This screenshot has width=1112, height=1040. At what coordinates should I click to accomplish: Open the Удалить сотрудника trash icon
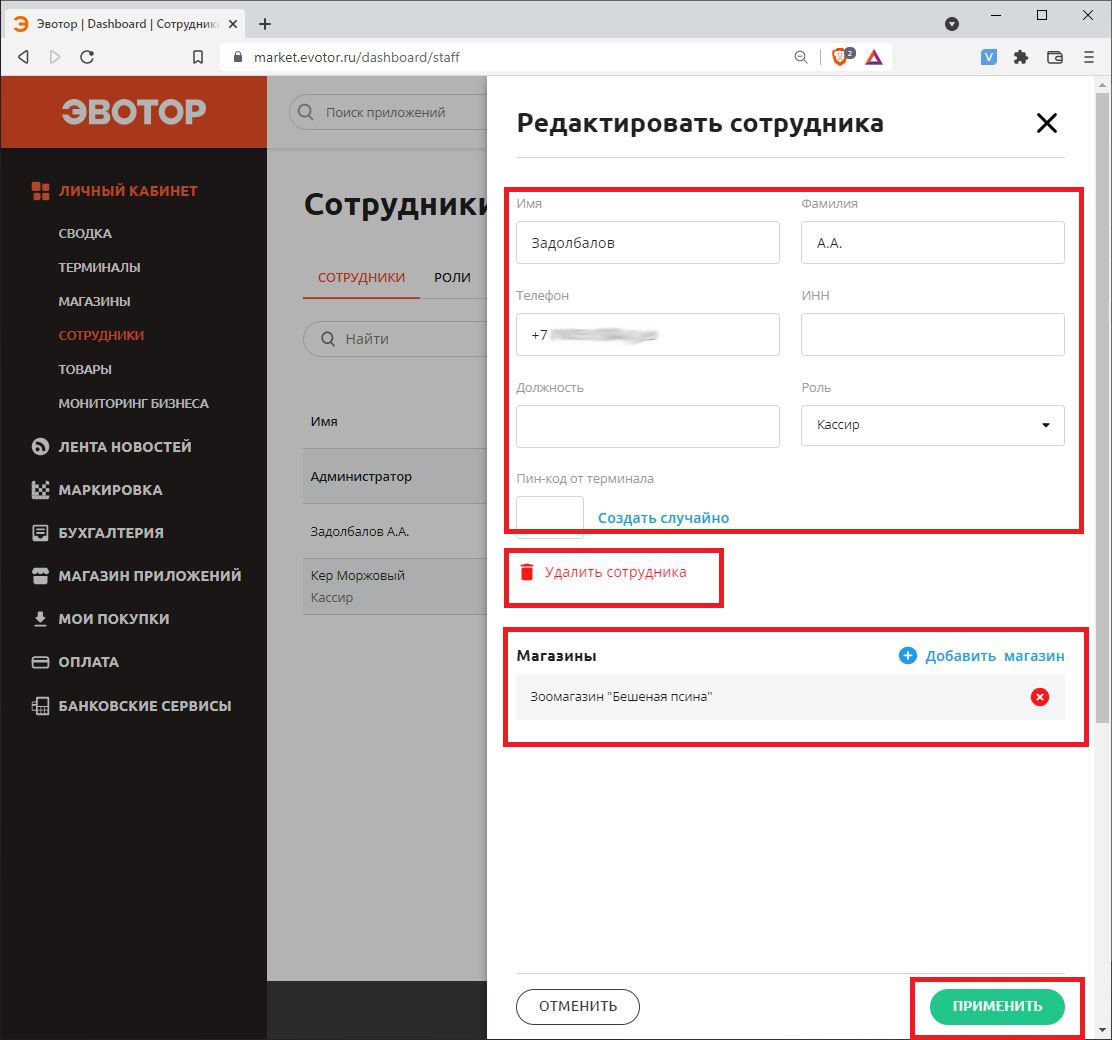(x=528, y=572)
